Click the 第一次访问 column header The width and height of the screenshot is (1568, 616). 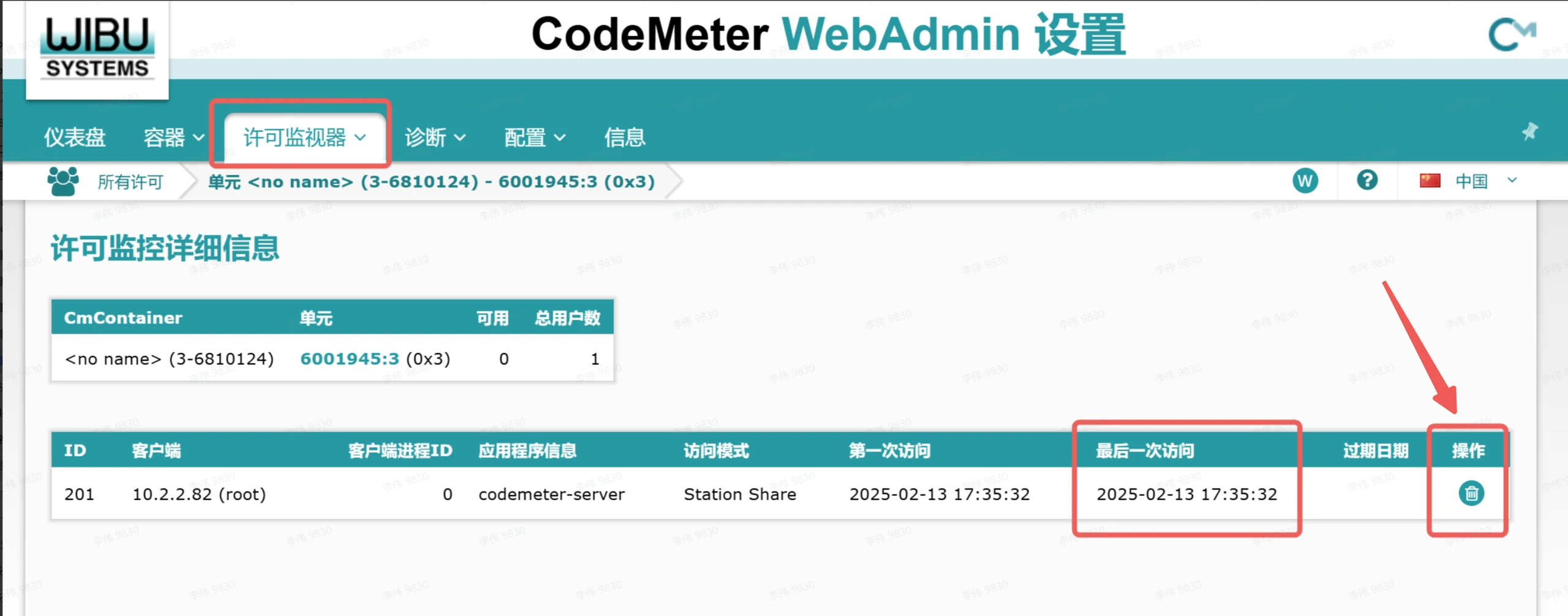click(x=889, y=451)
